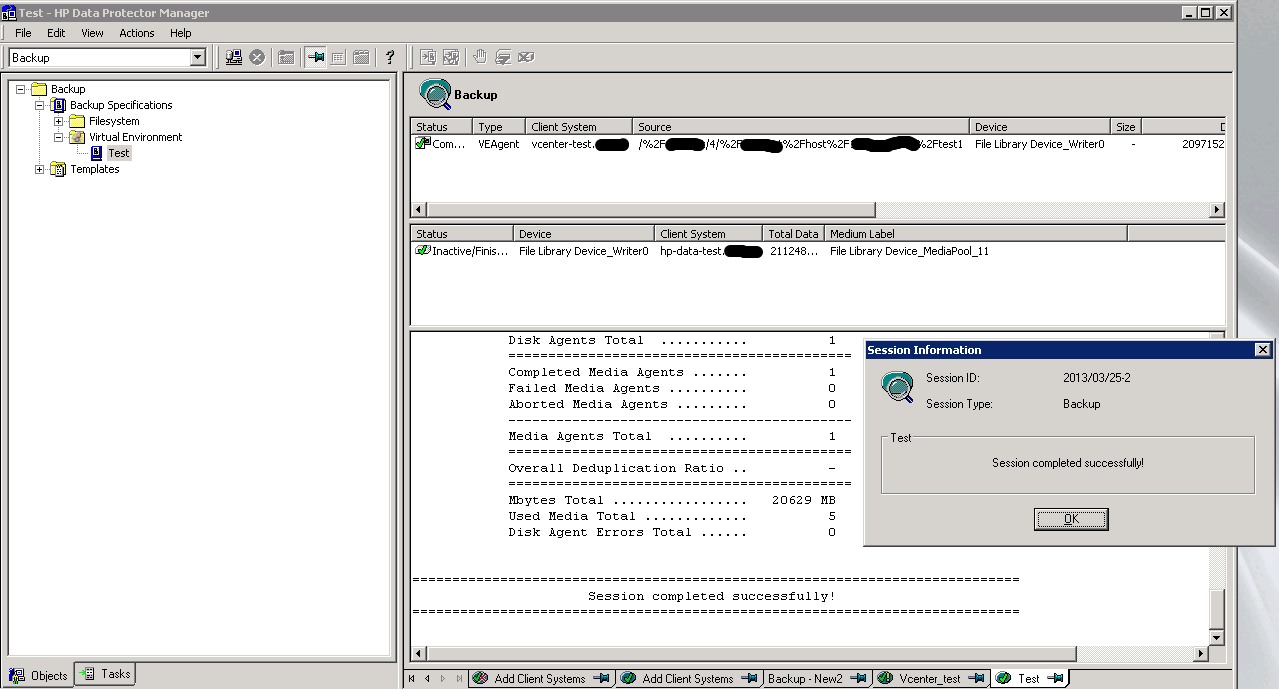This screenshot has width=1279, height=689.
Task: Click the Templates tree icon
Action: [x=59, y=169]
